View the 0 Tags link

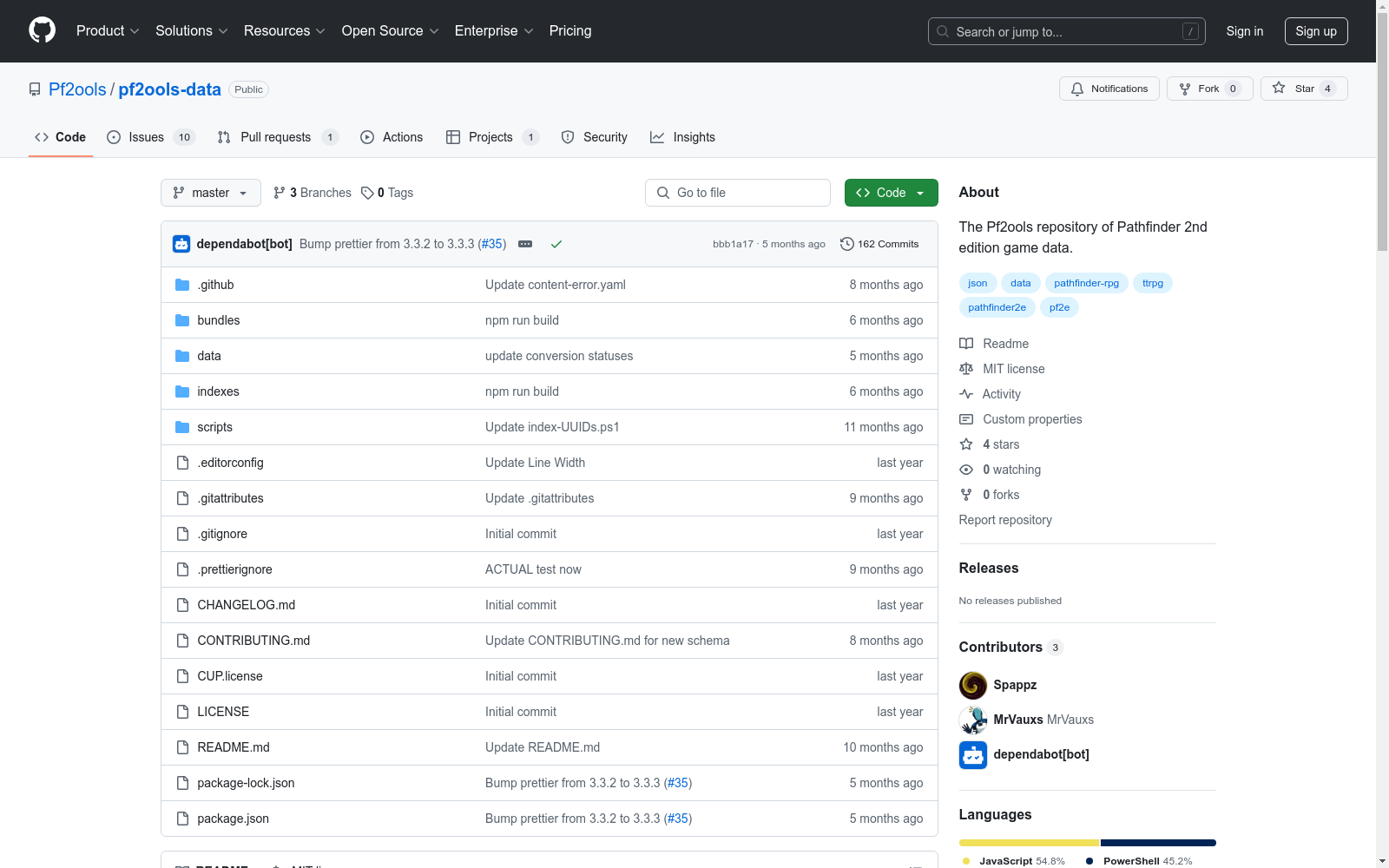[x=388, y=193]
